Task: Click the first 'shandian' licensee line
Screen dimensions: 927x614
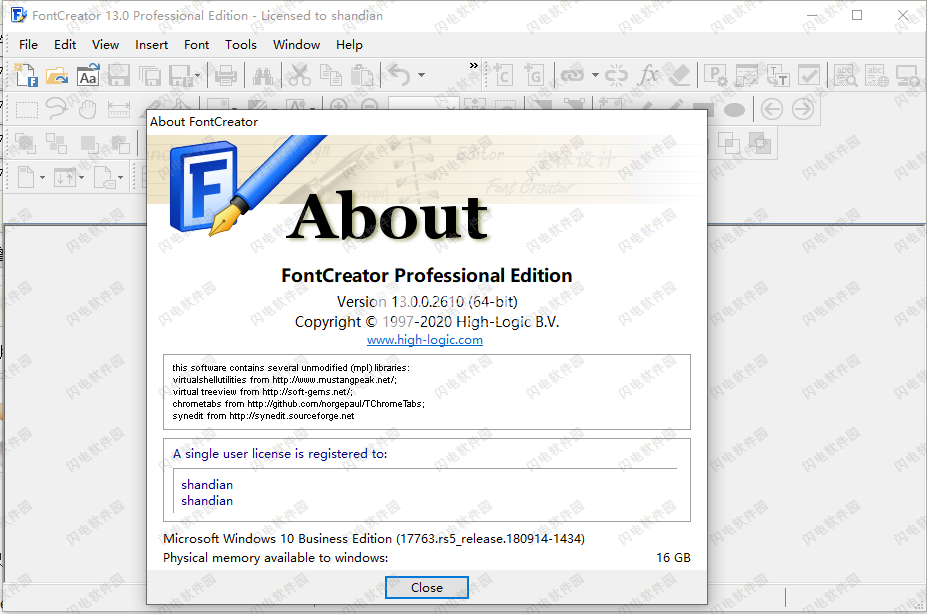Action: tap(207, 485)
